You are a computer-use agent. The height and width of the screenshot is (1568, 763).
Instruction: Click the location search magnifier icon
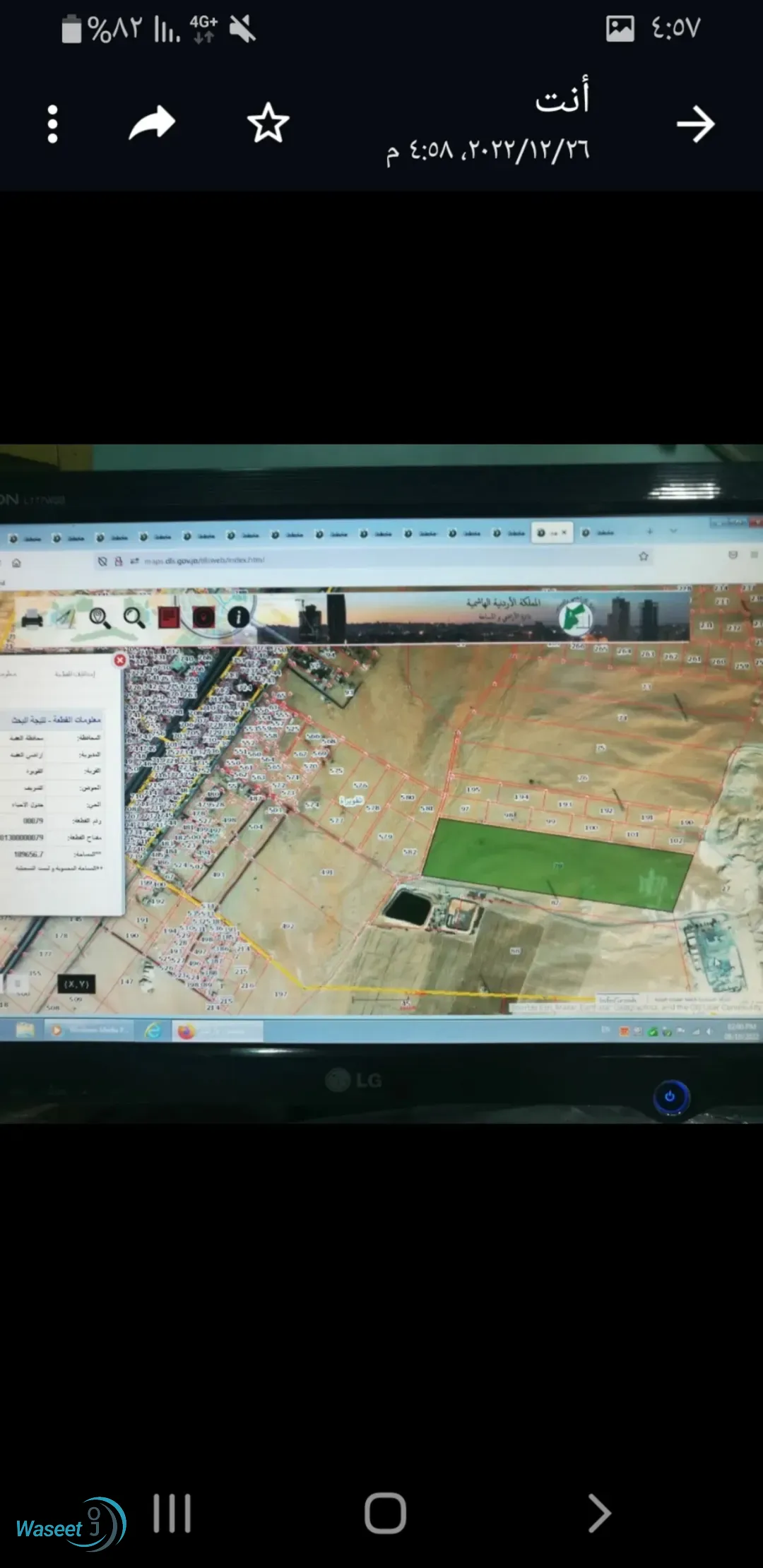point(100,618)
